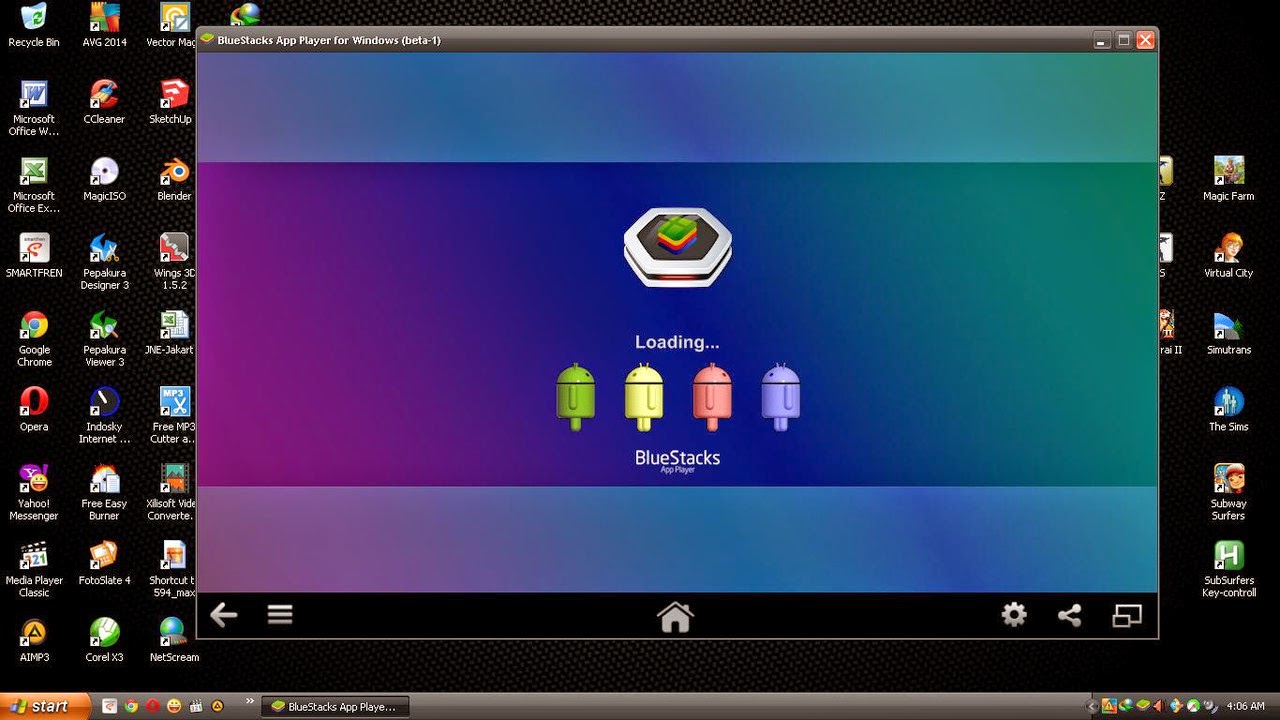
Task: Open Microsoft Office Word shortcut
Action: click(34, 108)
